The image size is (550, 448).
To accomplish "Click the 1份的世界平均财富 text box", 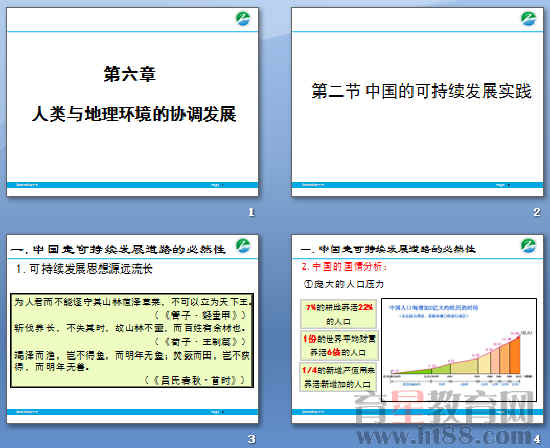I will pos(339,346).
